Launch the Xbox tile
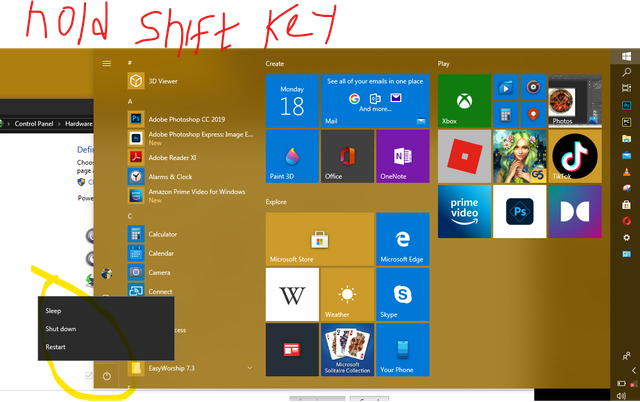 [x=464, y=101]
